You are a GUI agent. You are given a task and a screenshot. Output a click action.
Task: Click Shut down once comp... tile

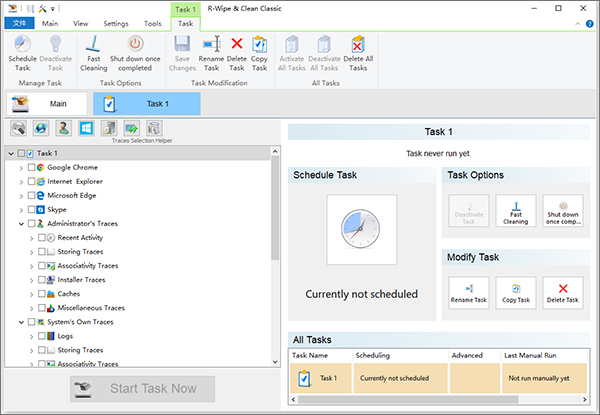[562, 211]
